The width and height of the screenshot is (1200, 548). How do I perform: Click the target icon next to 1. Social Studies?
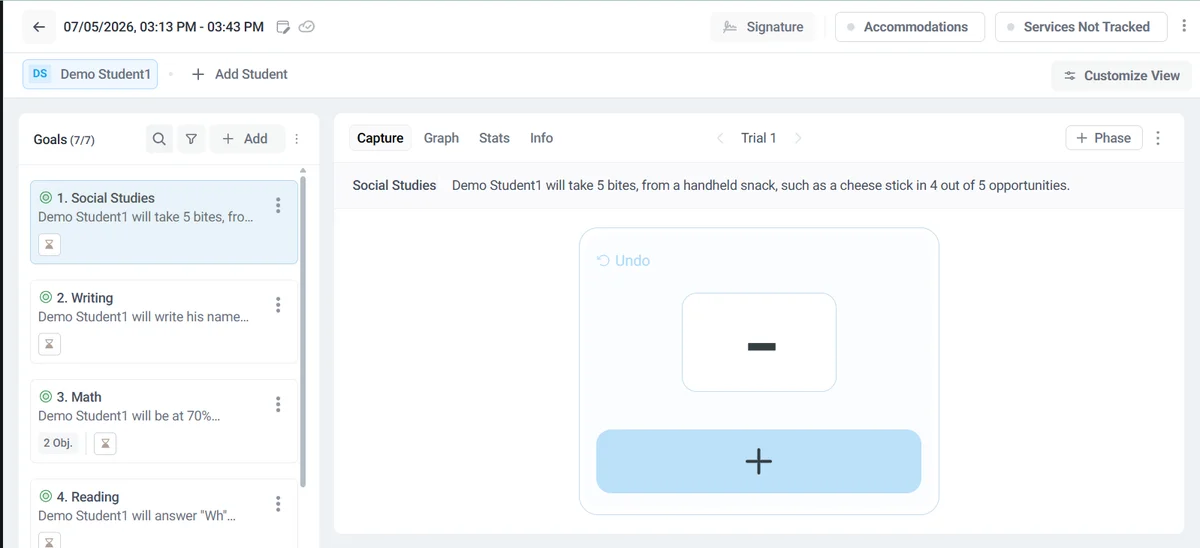tap(45, 198)
